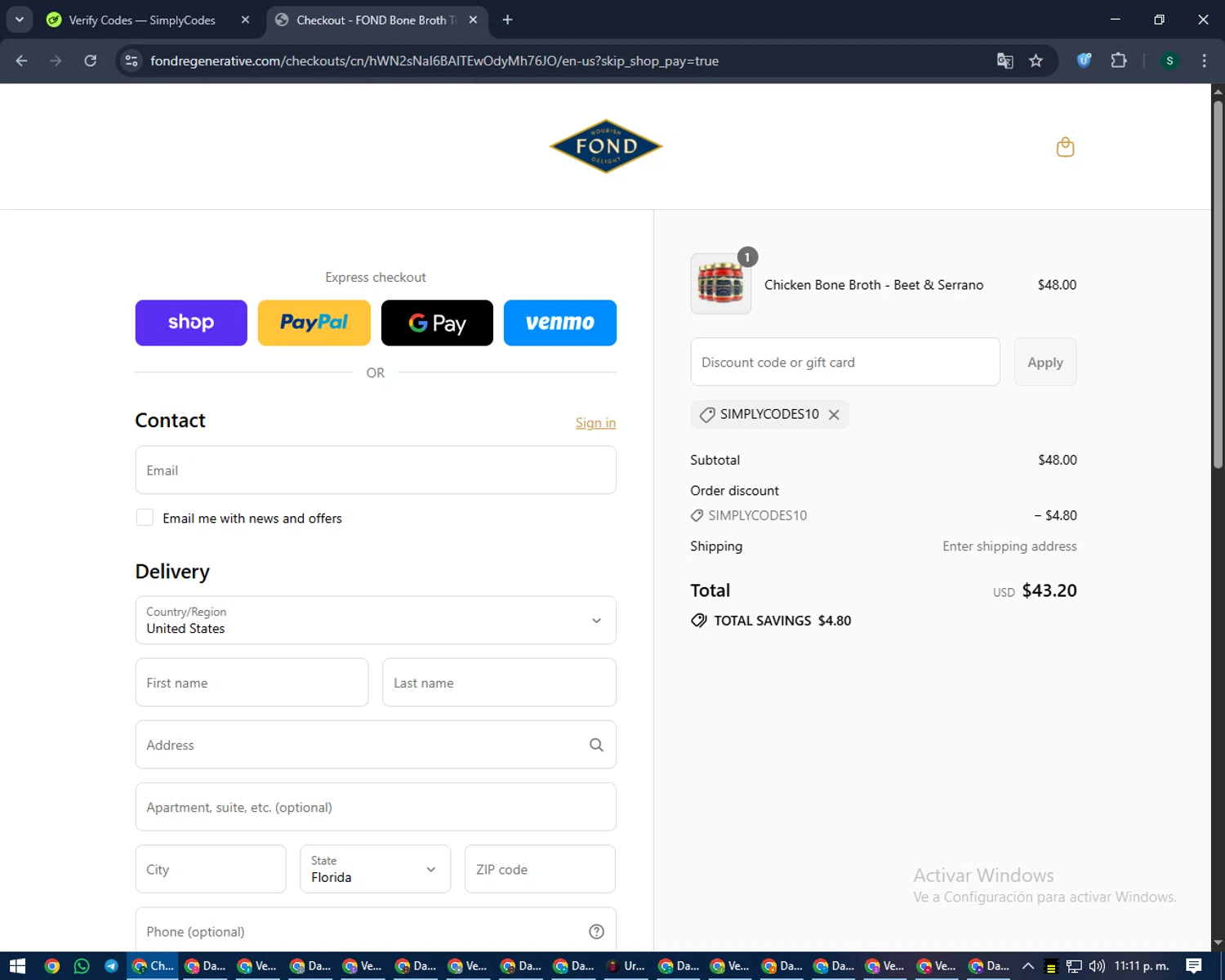The image size is (1225, 980).
Task: Check Email me with news and offers
Action: (145, 518)
